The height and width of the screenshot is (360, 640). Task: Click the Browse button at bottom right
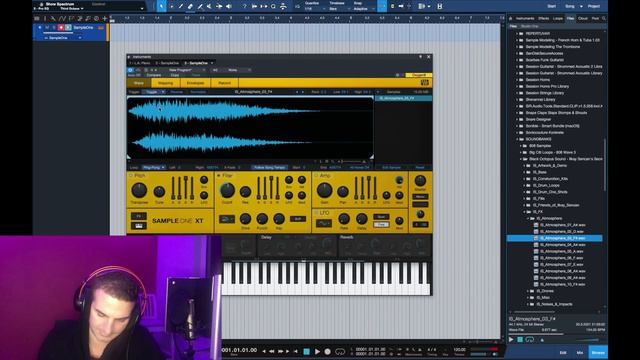point(598,352)
